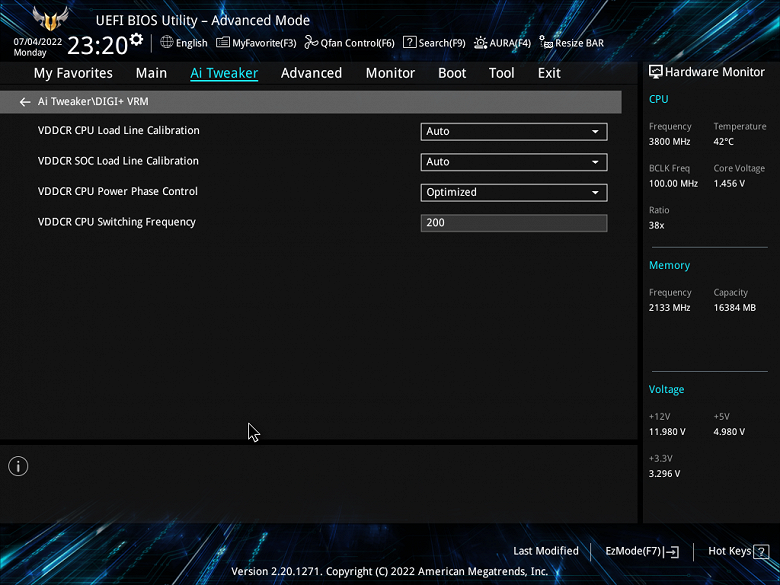Image resolution: width=780 pixels, height=585 pixels.
Task: Open My Favorites tab
Action: [x=73, y=73]
